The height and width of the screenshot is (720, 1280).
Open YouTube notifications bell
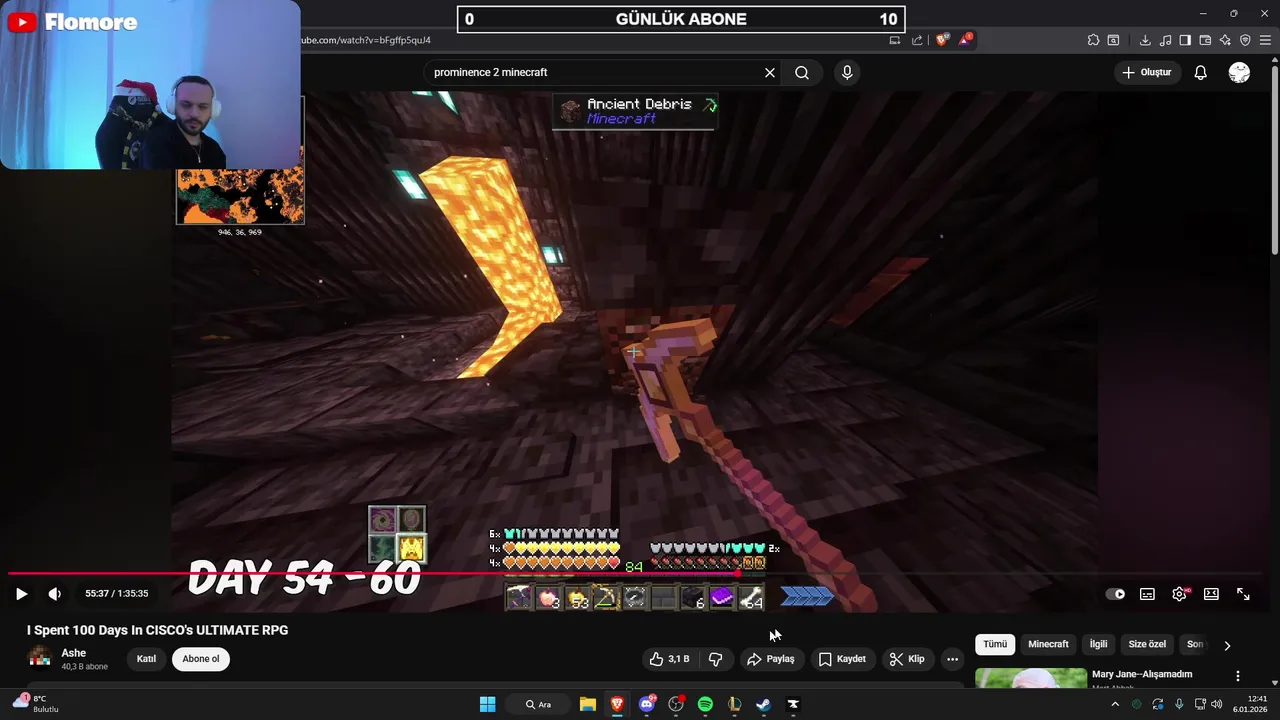[1201, 73]
